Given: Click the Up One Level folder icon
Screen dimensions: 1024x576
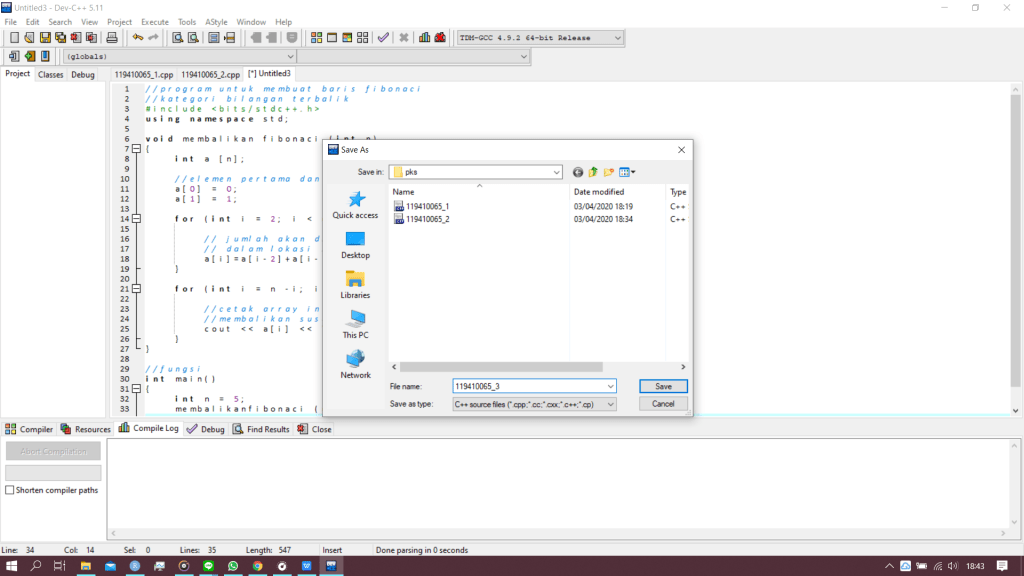Looking at the screenshot, I should [x=593, y=172].
